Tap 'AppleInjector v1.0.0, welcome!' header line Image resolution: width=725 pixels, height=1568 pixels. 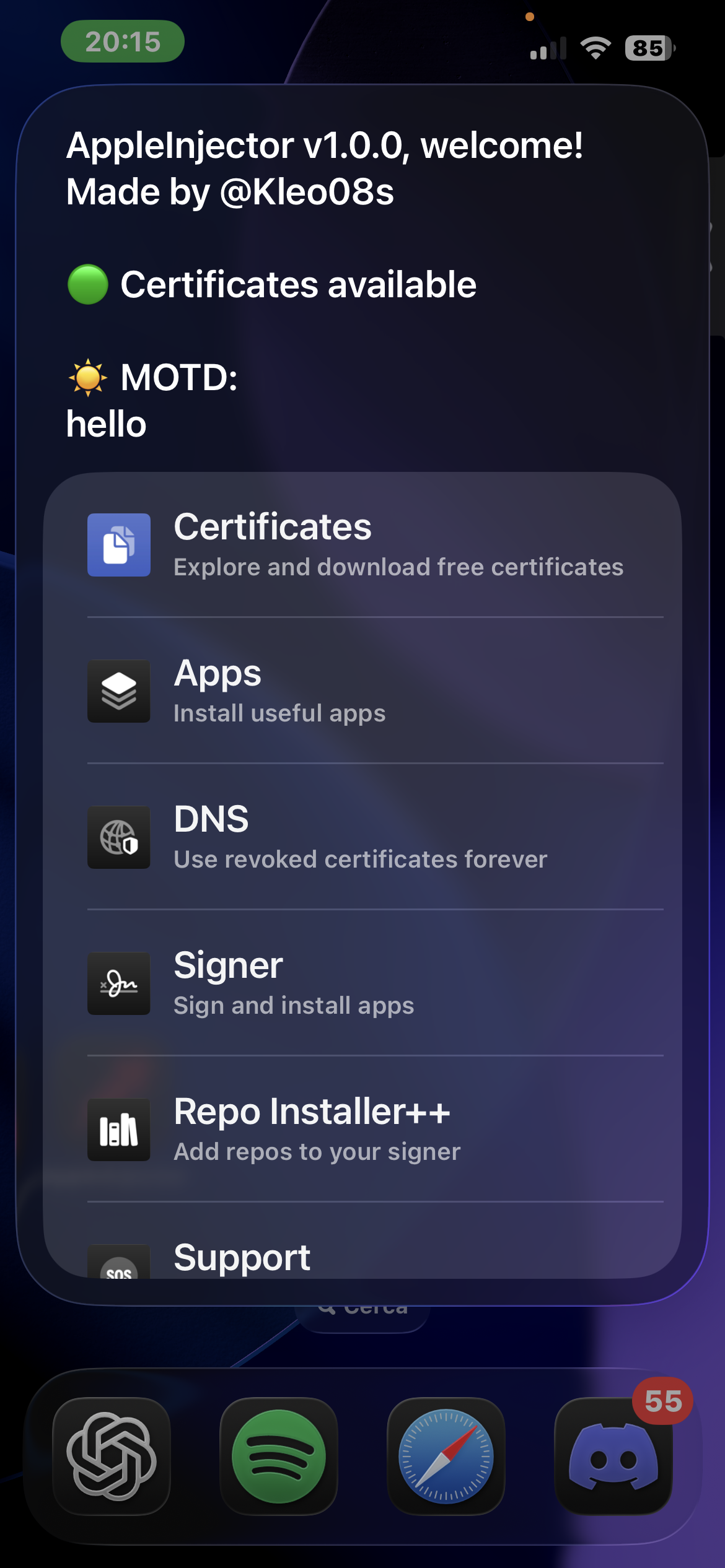coord(325,146)
